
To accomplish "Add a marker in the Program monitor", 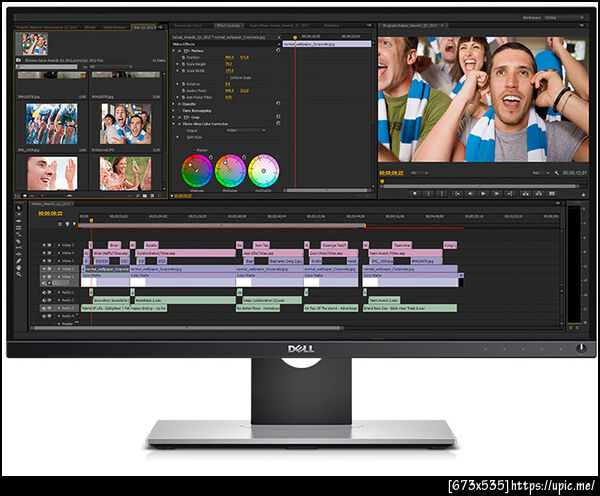I will coord(415,194).
